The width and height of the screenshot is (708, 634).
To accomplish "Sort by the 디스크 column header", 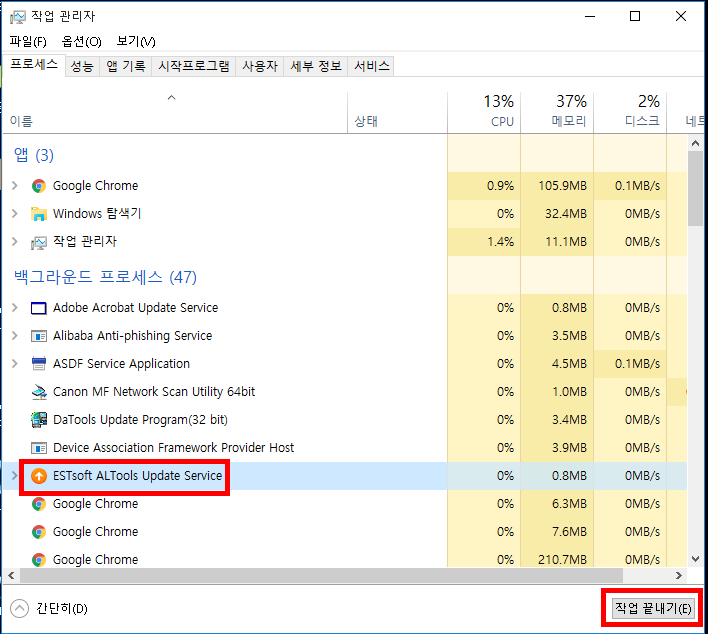I will click(x=630, y=113).
